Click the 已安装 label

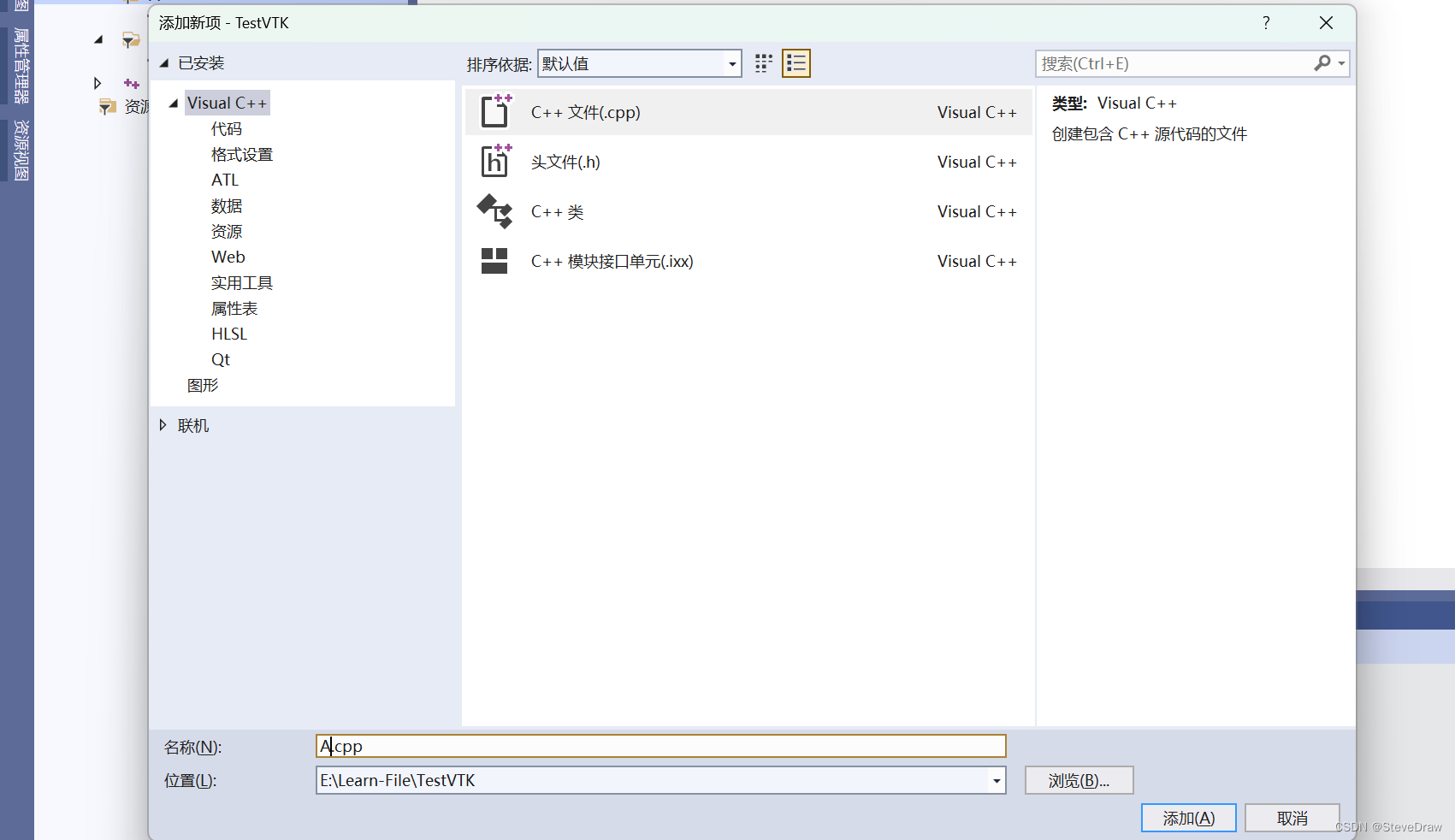(x=201, y=63)
